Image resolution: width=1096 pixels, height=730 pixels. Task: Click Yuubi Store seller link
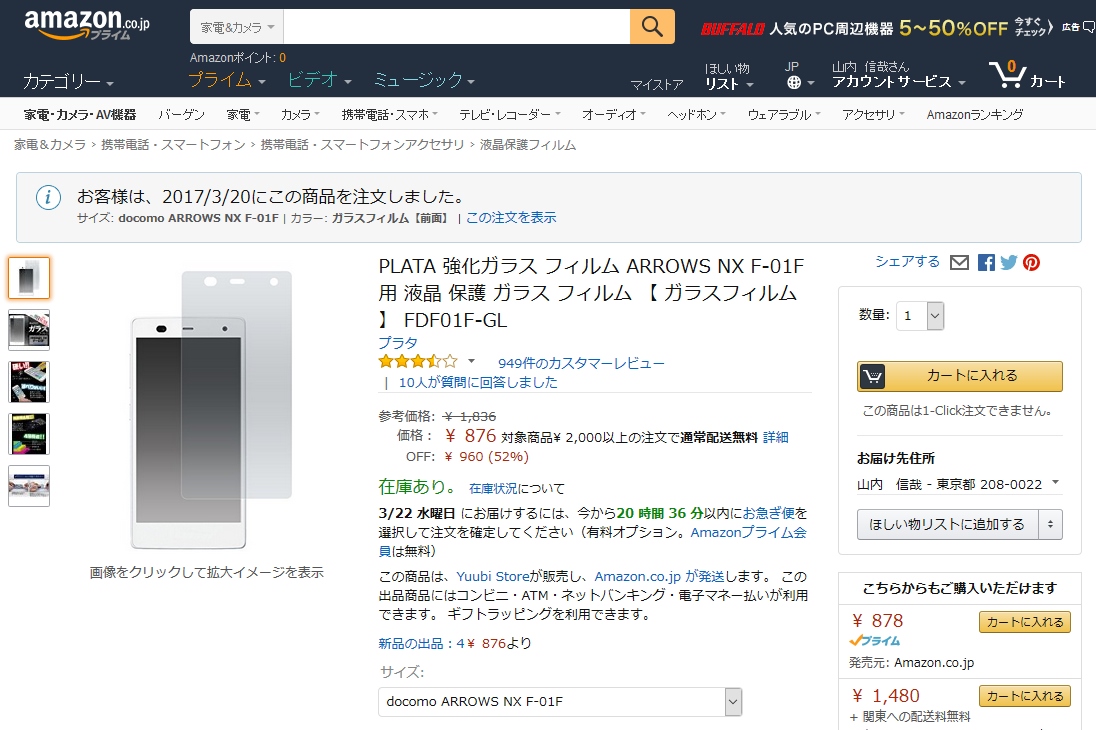pos(493,576)
